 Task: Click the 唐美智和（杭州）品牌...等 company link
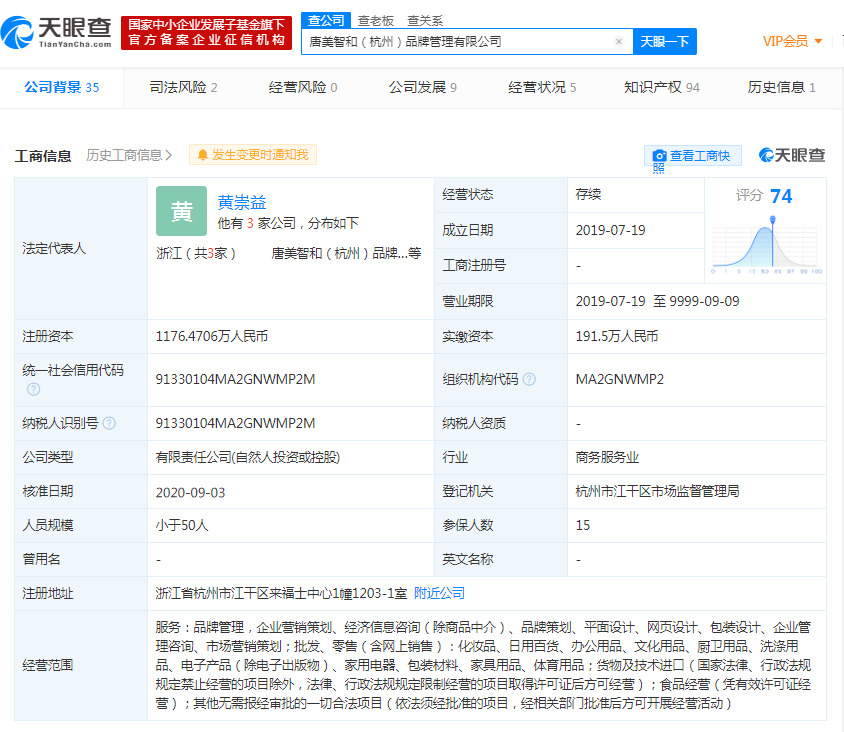[x=346, y=254]
